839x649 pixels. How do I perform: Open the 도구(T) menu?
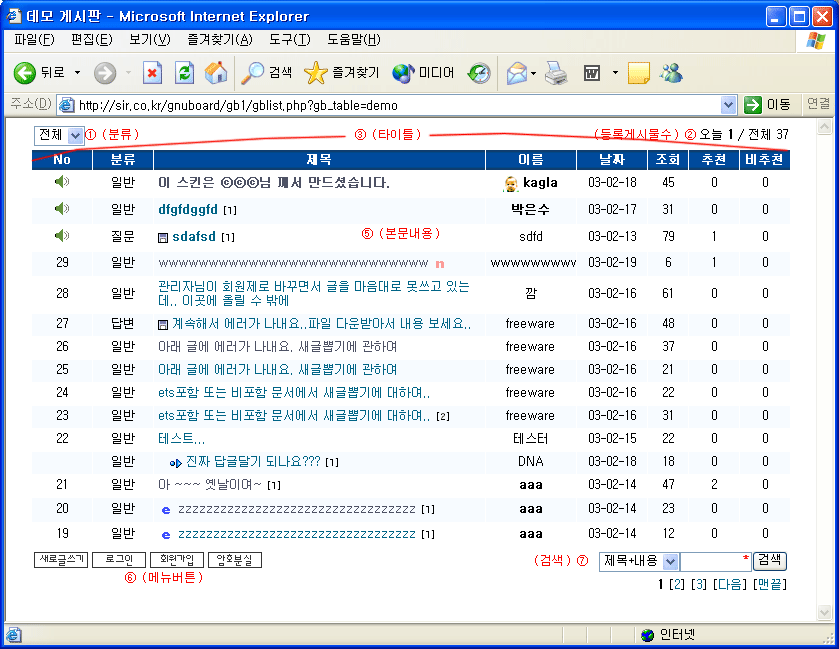289,40
